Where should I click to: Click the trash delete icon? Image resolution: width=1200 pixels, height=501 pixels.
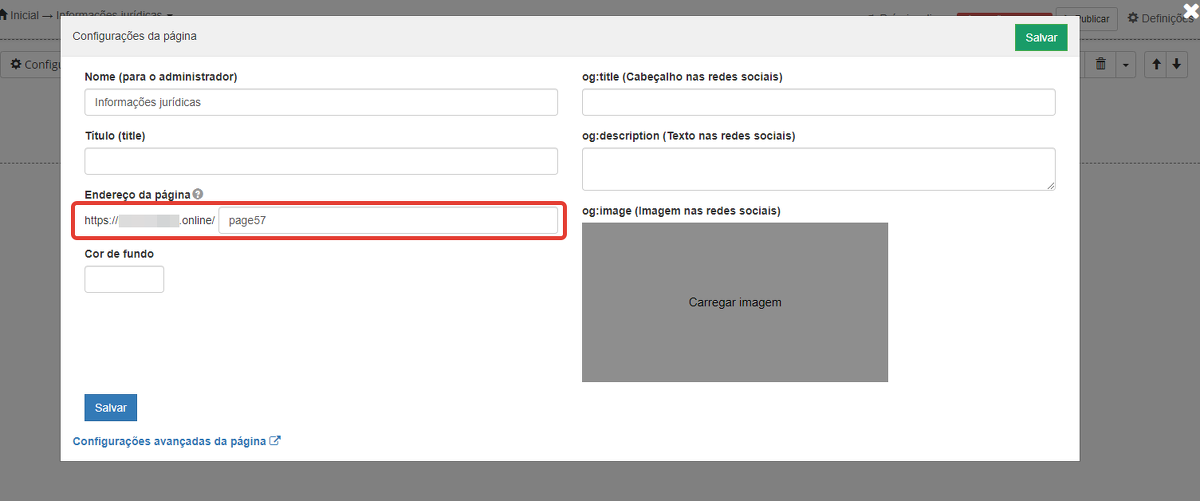[1101, 64]
